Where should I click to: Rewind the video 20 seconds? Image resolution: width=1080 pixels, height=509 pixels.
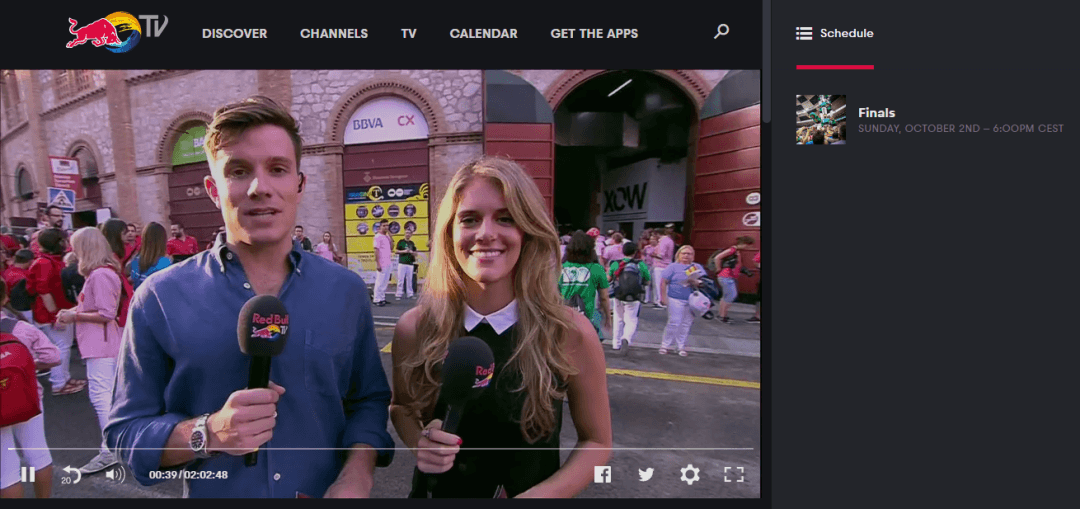coord(71,475)
